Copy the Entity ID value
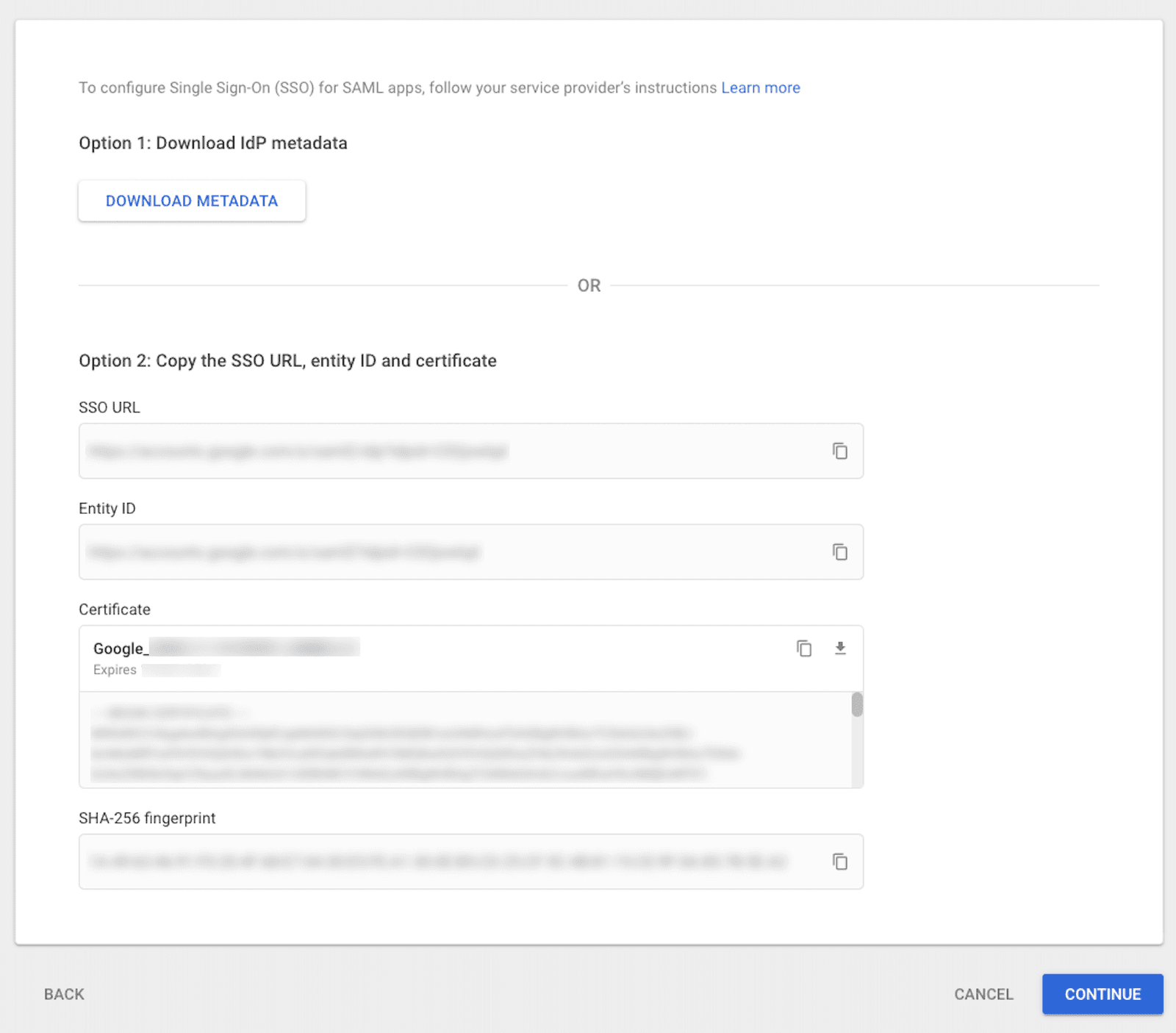Screen dimensions: 1176x1033 click(839, 552)
